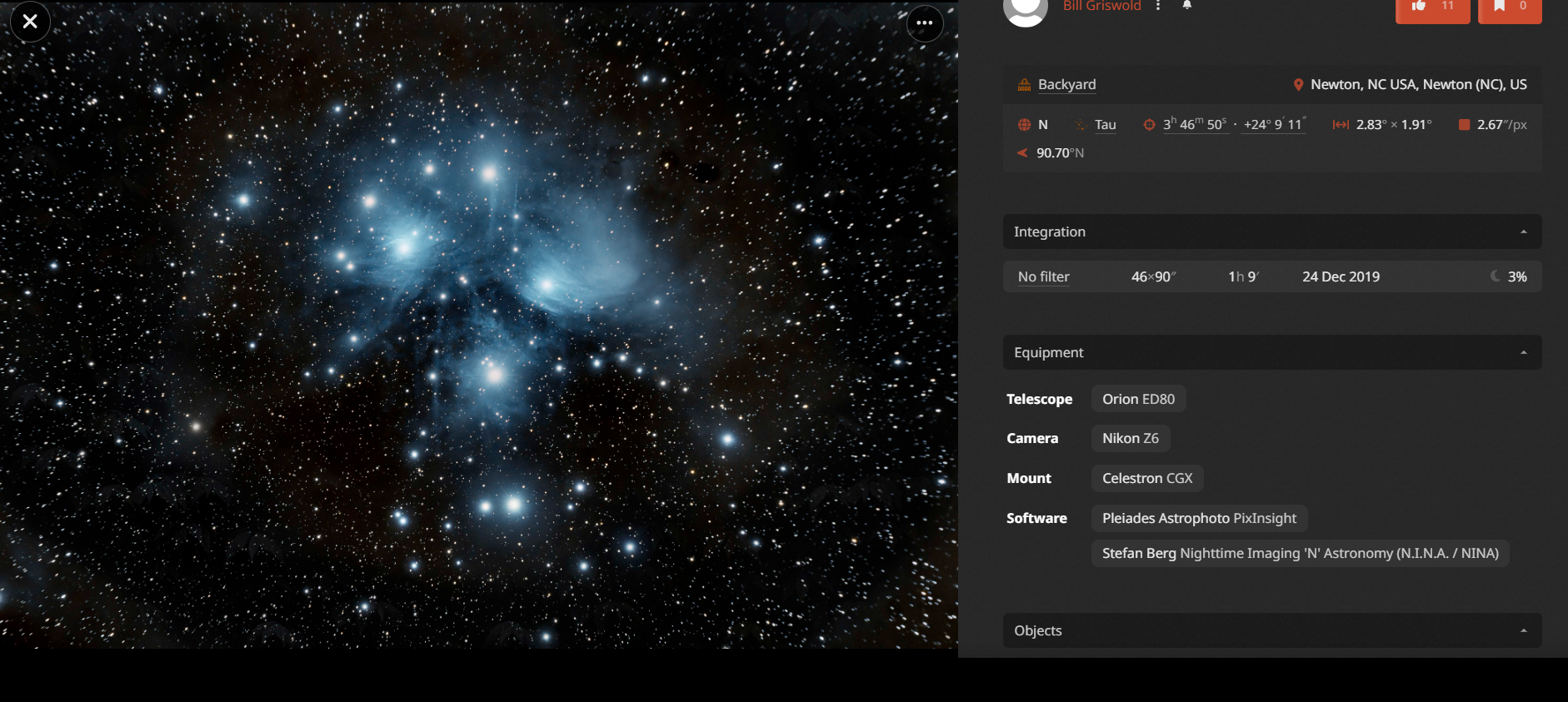Click the Pleiades astrophoto image
The width and height of the screenshot is (1568, 702).
click(x=479, y=325)
